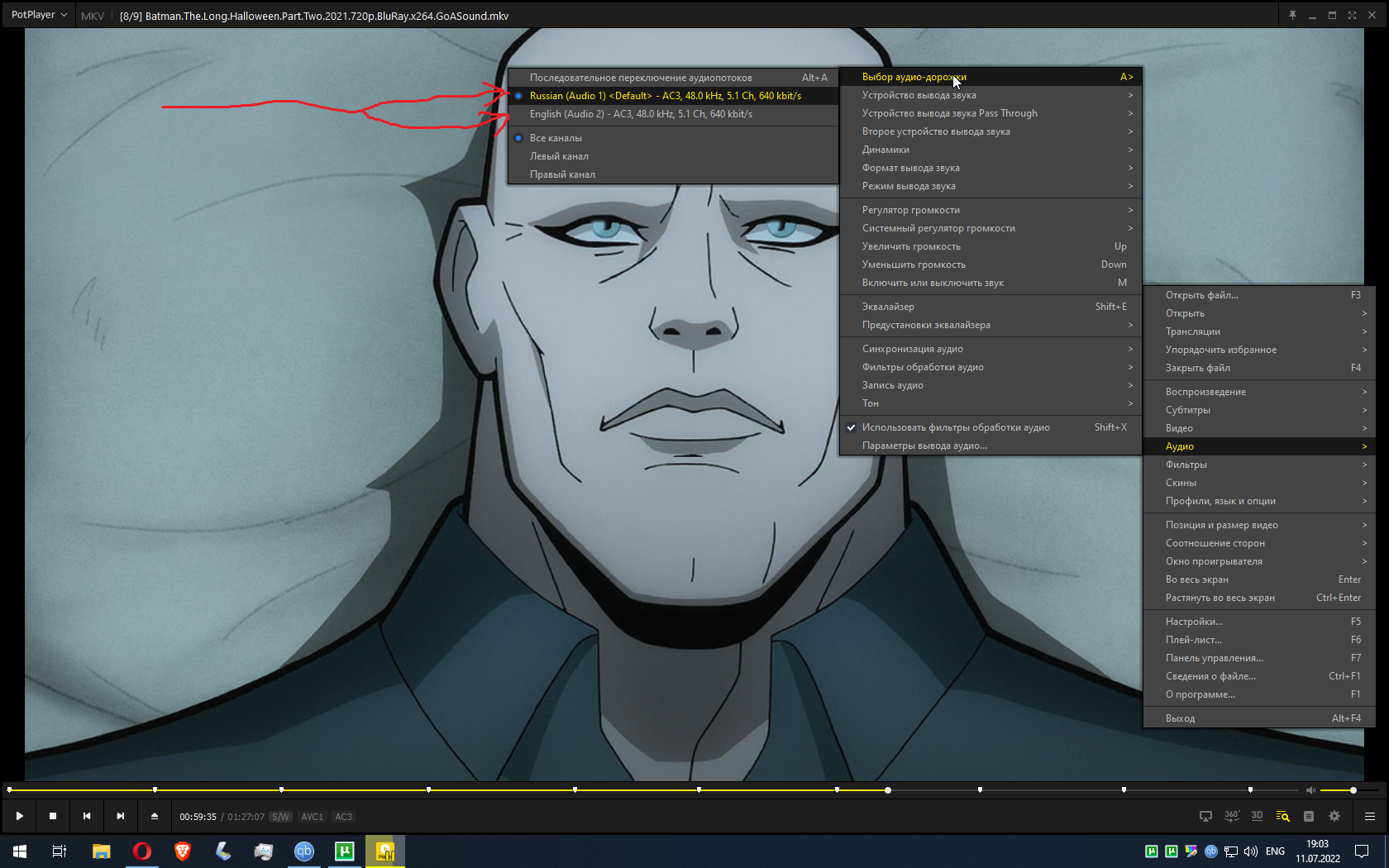The width and height of the screenshot is (1389, 868).
Task: Toggle 'Использовать фильтры обработки аудио' checkbox
Action: click(990, 427)
